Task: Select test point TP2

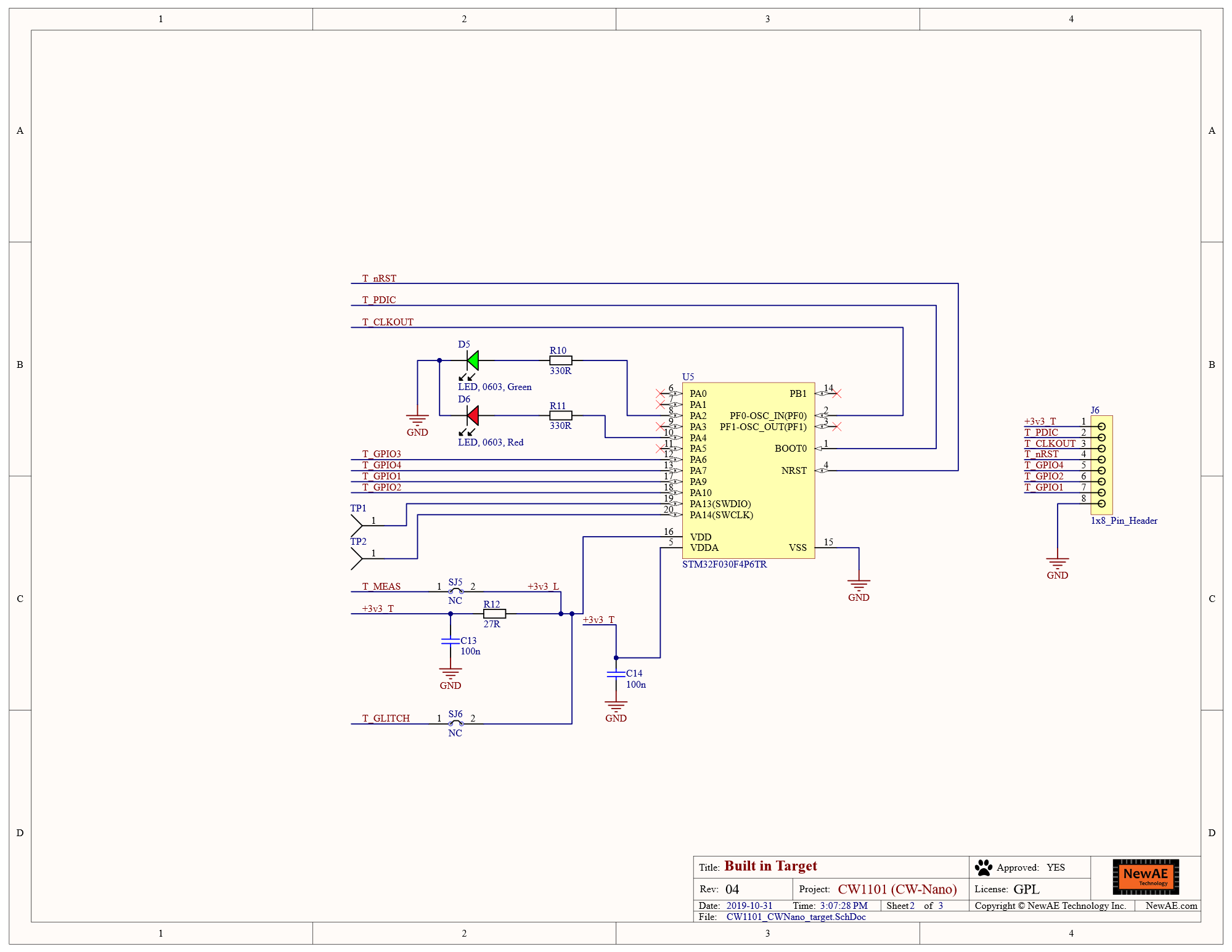Action: (x=357, y=558)
